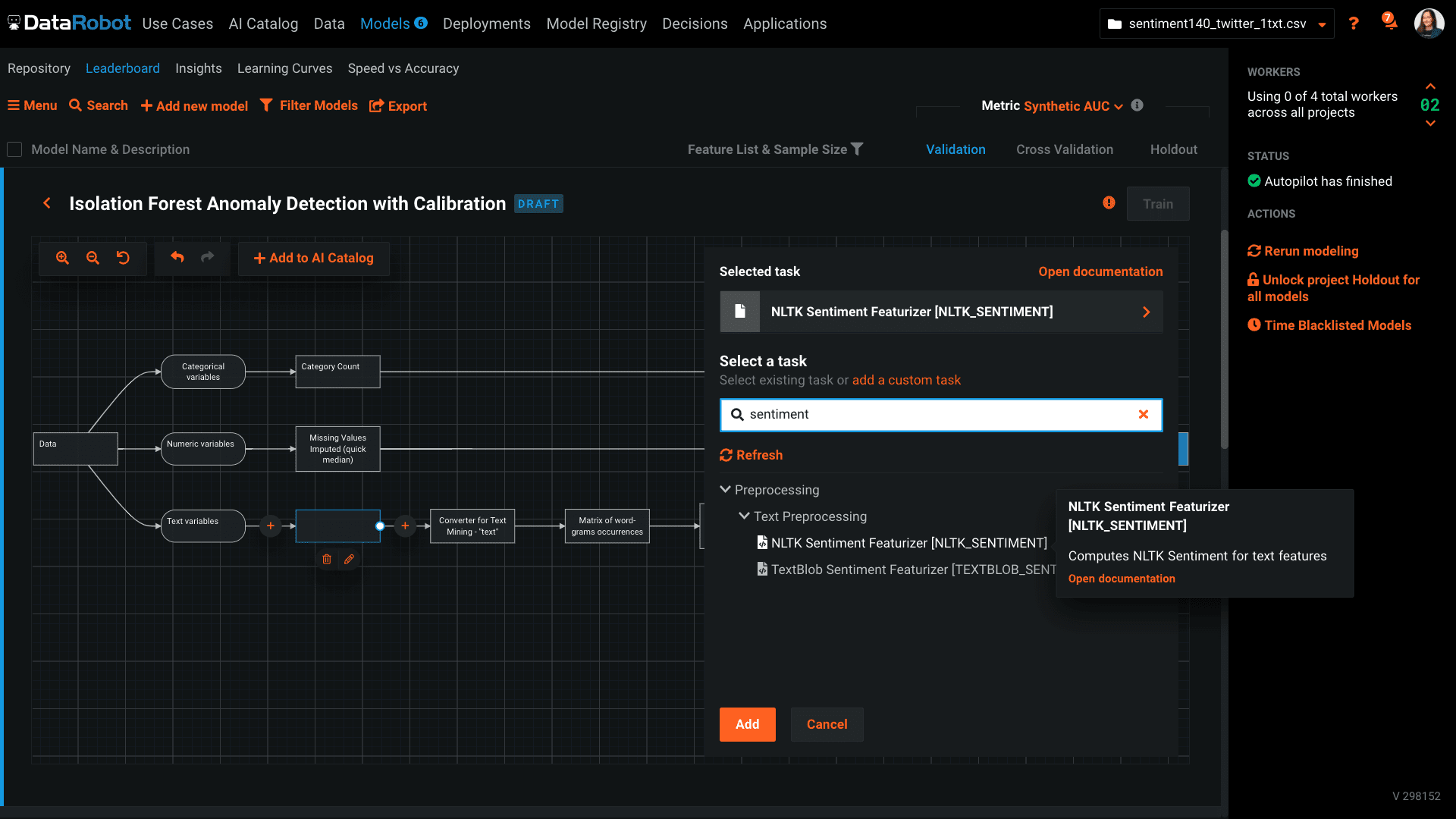Open the project selector dropdown

click(1216, 24)
